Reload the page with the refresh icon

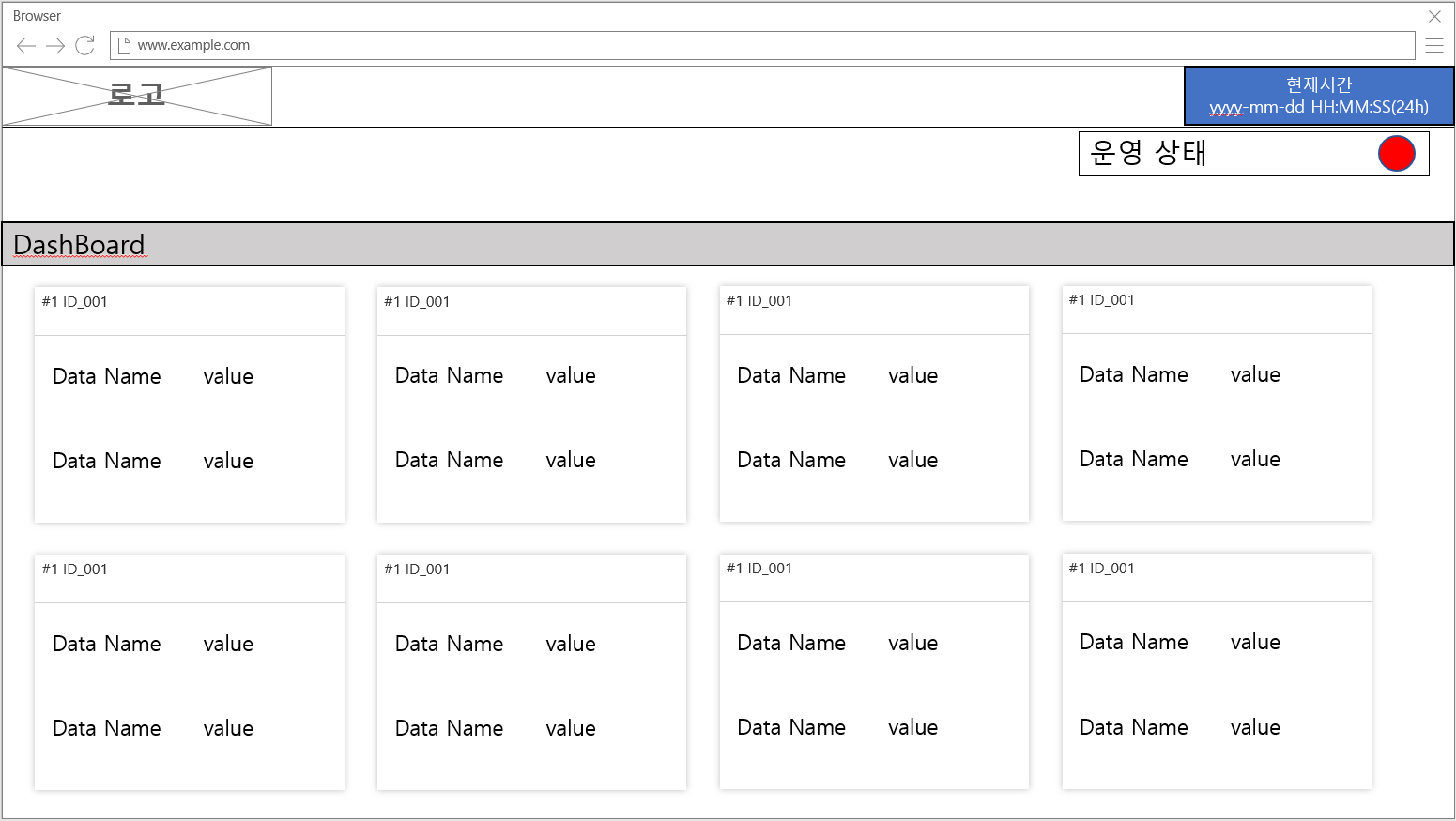pyautogui.click(x=84, y=45)
